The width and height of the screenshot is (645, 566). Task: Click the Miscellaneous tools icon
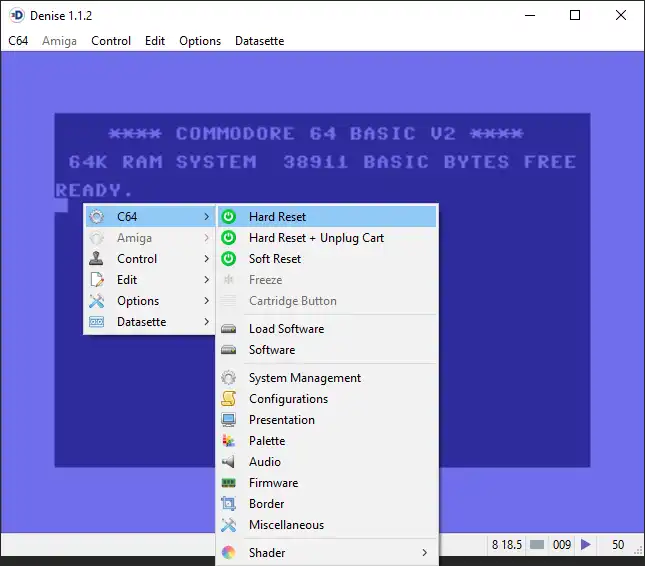coord(228,524)
